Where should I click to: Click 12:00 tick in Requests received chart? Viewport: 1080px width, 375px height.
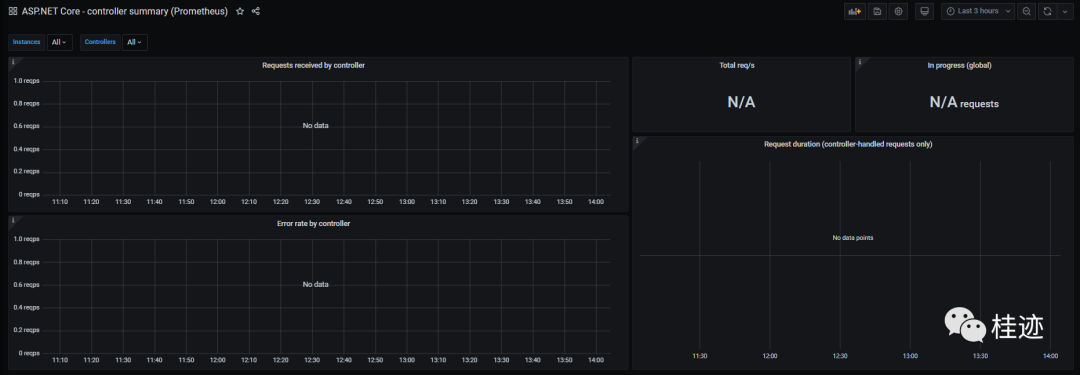[x=218, y=202]
